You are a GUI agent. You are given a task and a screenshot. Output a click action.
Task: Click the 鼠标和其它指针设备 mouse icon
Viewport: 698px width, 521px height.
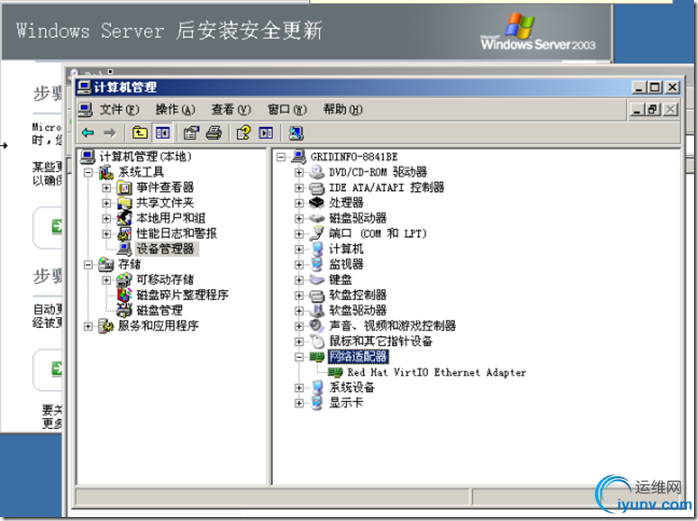click(317, 341)
